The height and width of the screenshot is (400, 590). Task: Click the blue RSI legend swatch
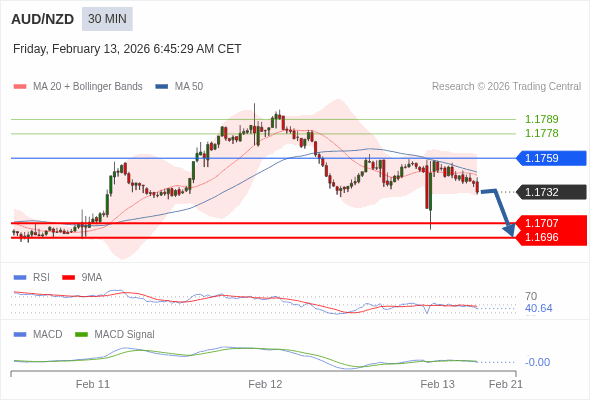point(20,278)
